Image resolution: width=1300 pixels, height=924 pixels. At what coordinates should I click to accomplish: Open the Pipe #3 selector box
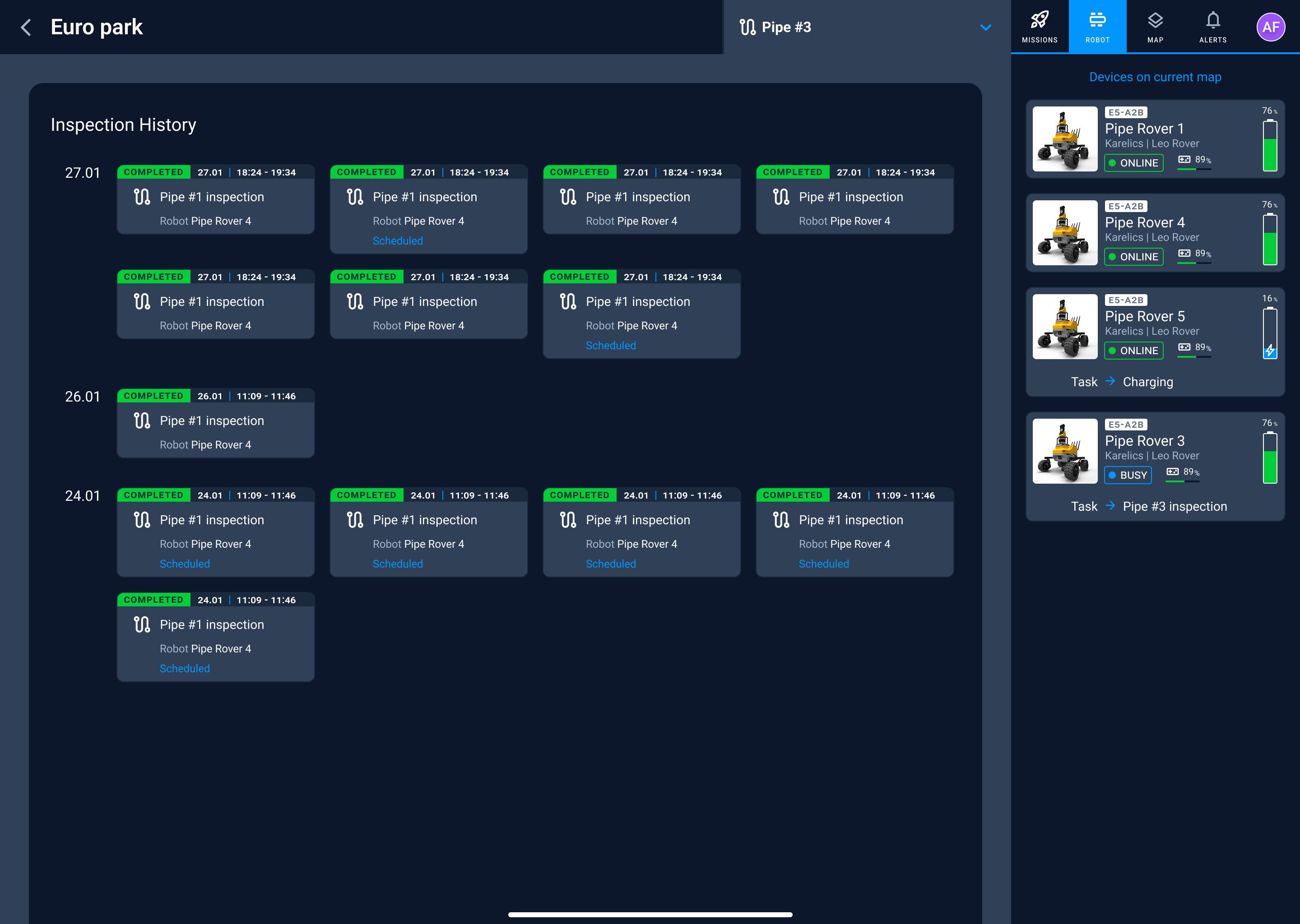(865, 28)
